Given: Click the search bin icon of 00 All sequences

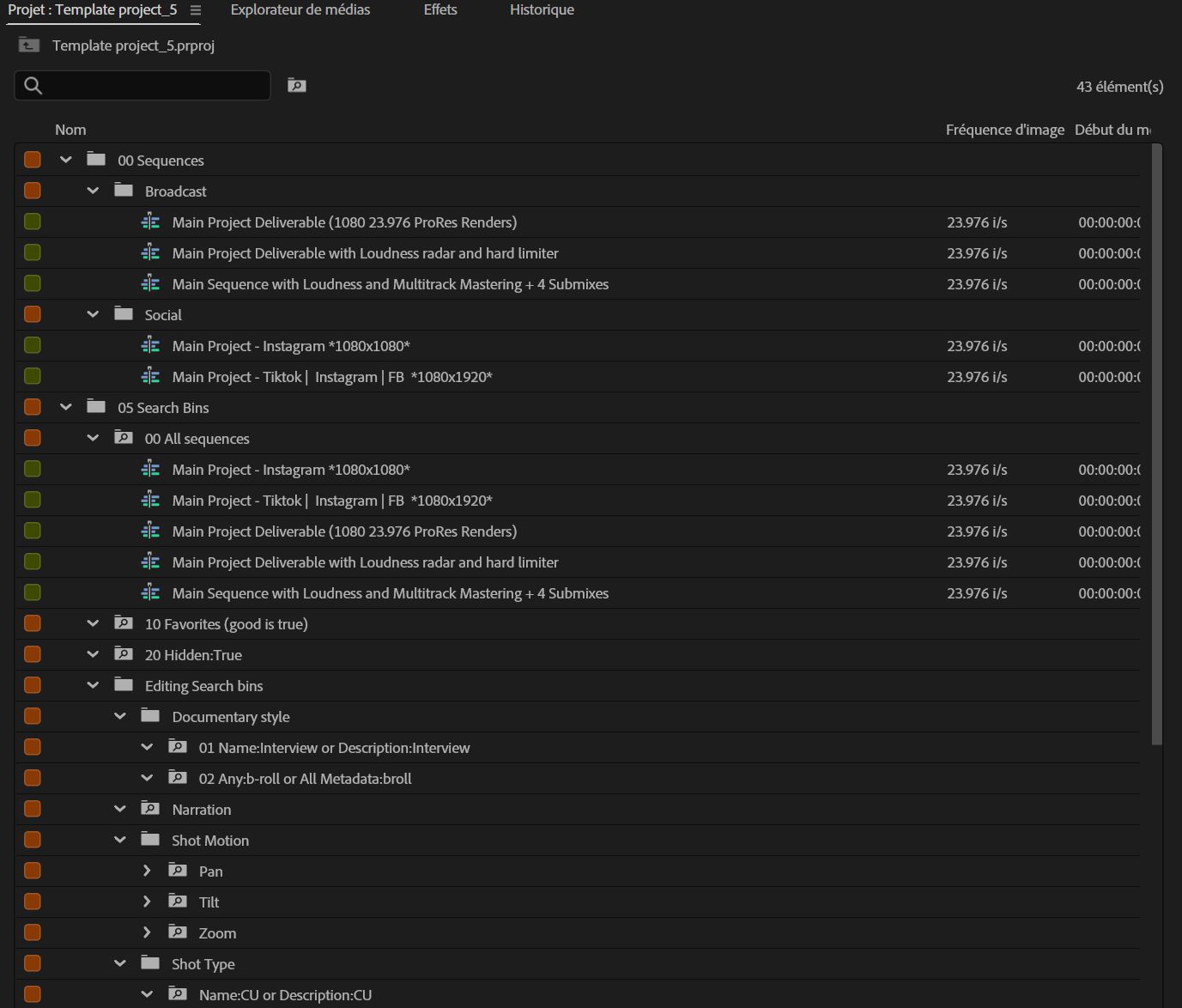Looking at the screenshot, I should point(124,437).
